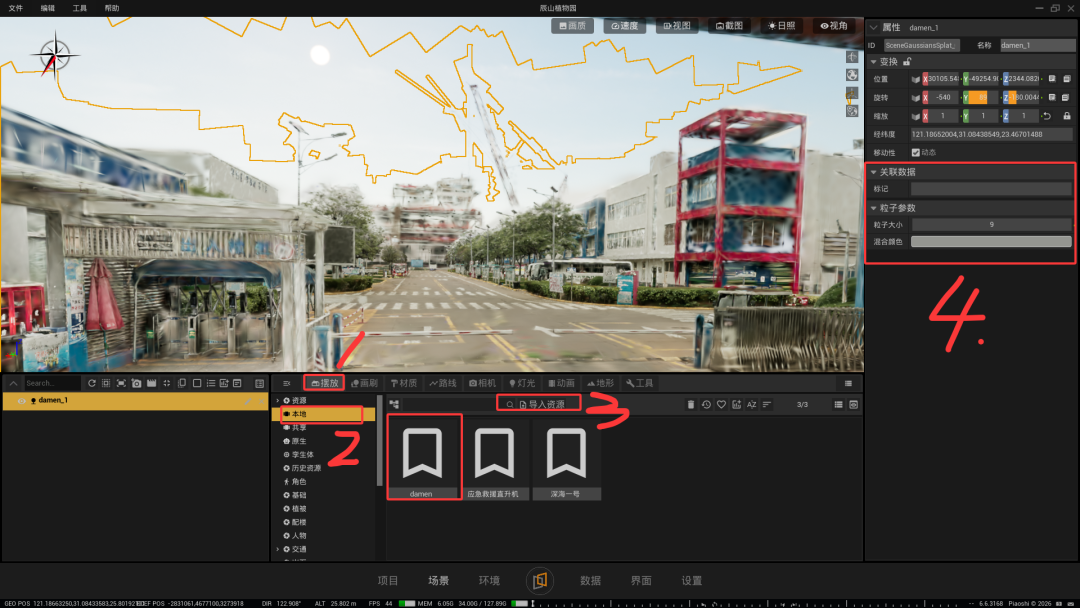Expand the 资源 tree node
This screenshot has width=1080, height=608.
(x=278, y=401)
